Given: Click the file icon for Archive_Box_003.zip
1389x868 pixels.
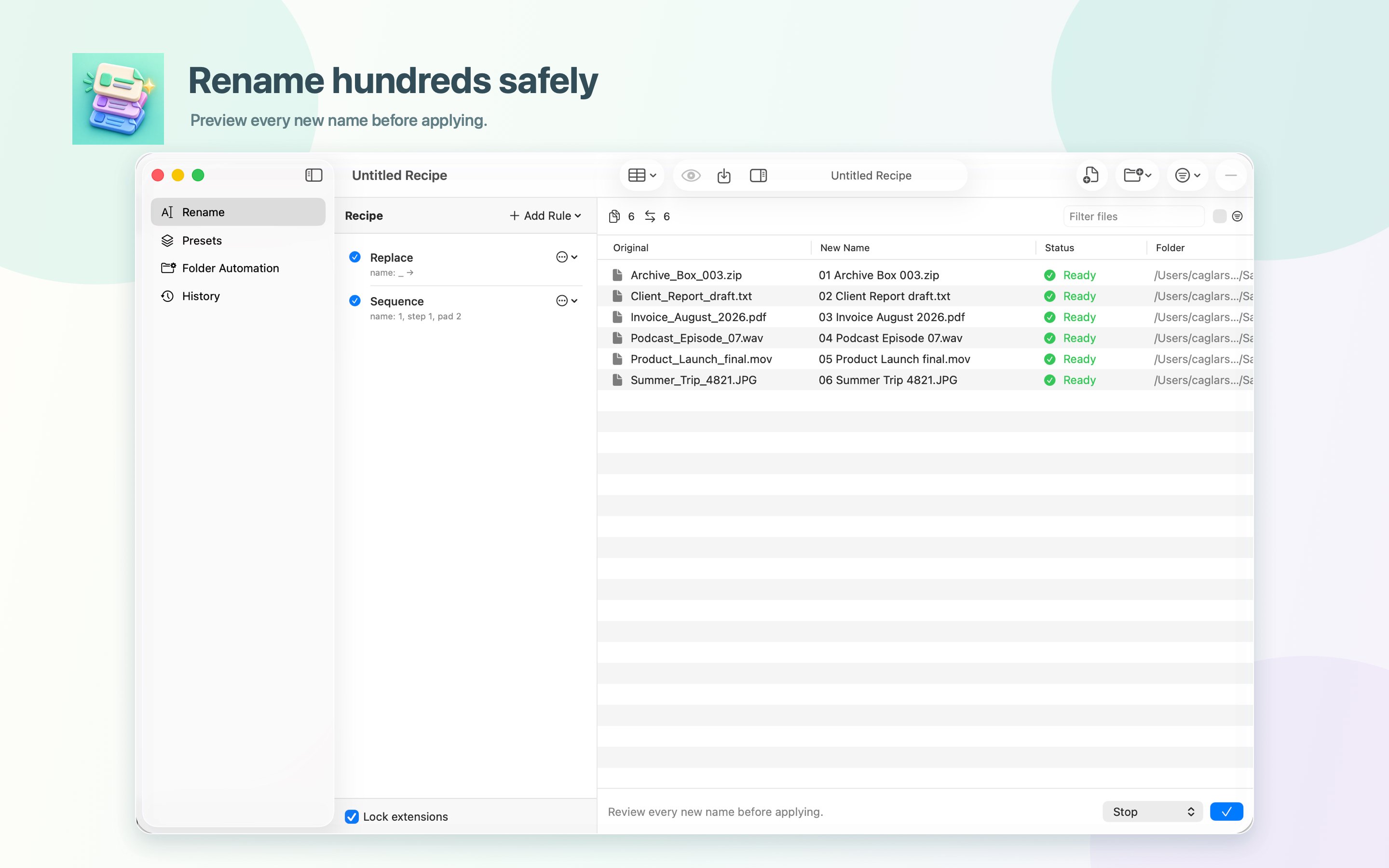Looking at the screenshot, I should coord(618,275).
